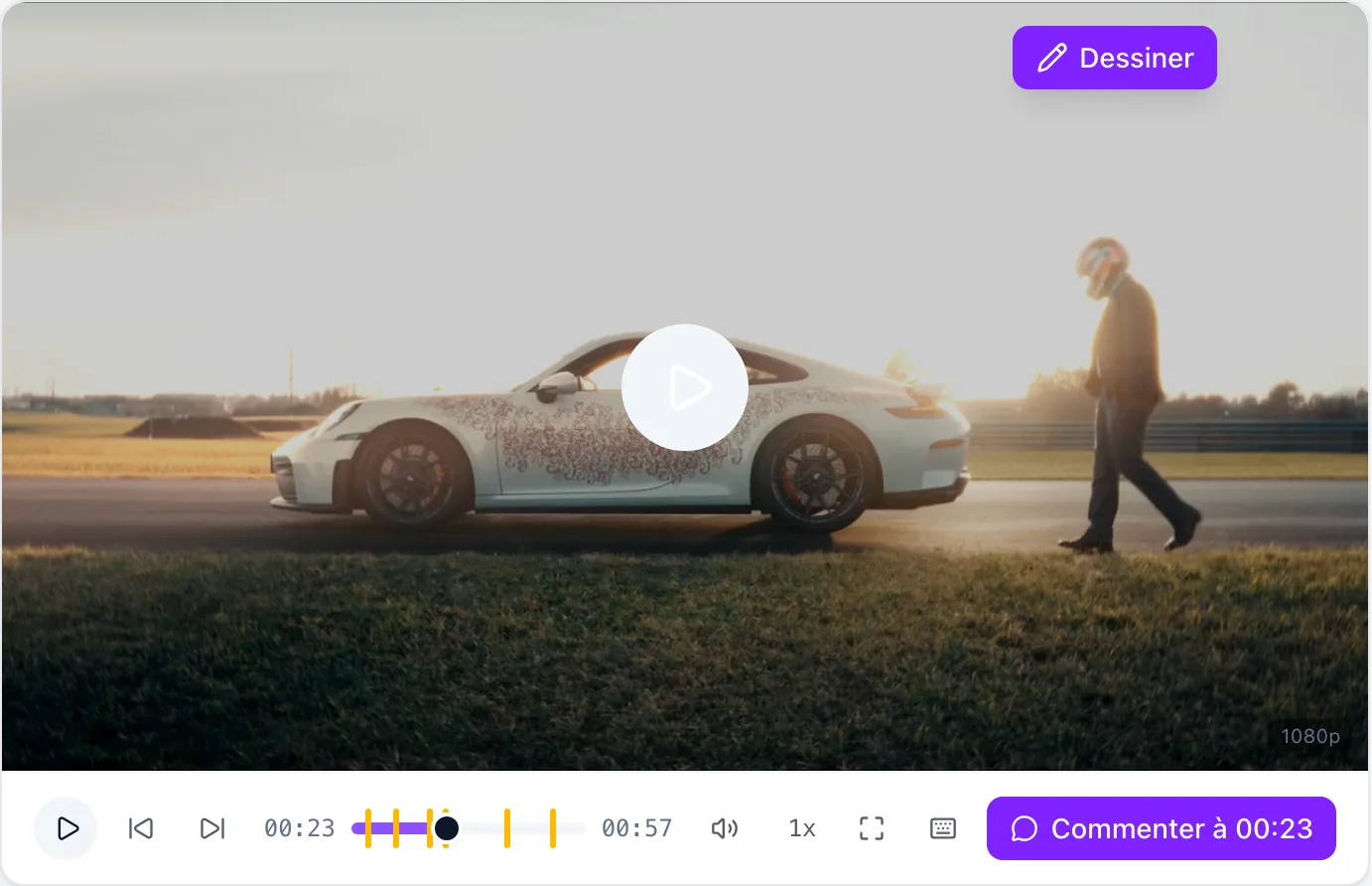Start playback with the bottom-bar play button
The width and height of the screenshot is (1372, 886).
click(67, 828)
